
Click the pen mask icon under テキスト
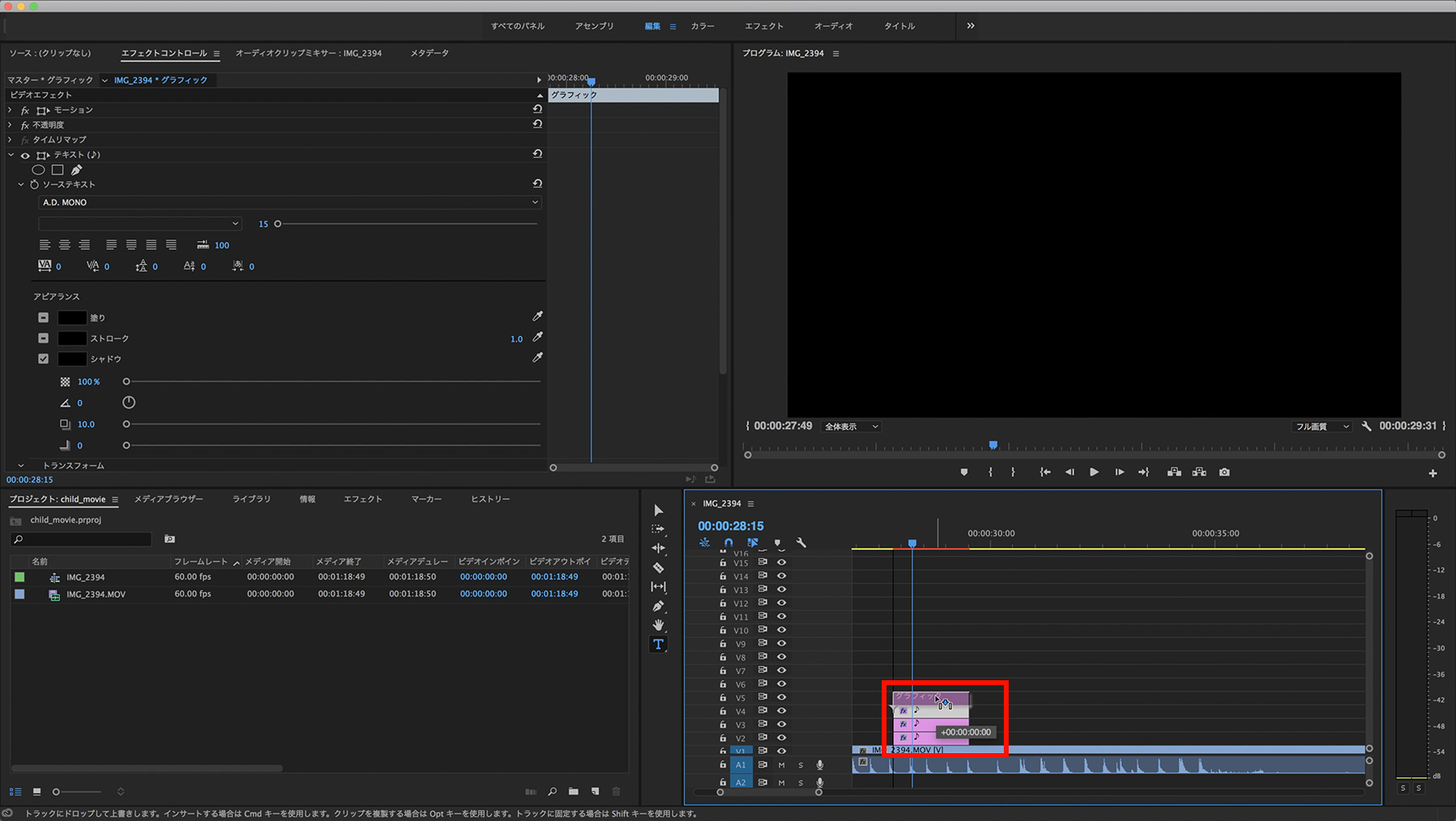tap(77, 170)
